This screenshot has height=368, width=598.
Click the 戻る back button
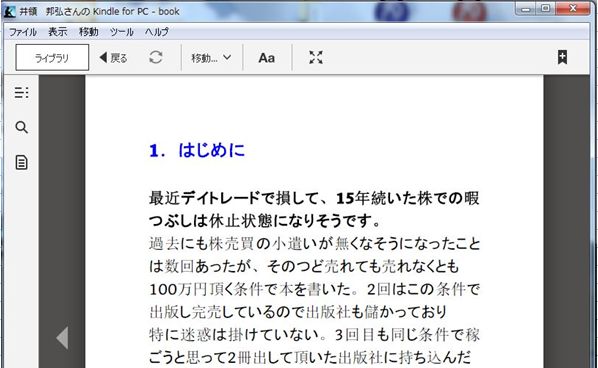point(113,58)
